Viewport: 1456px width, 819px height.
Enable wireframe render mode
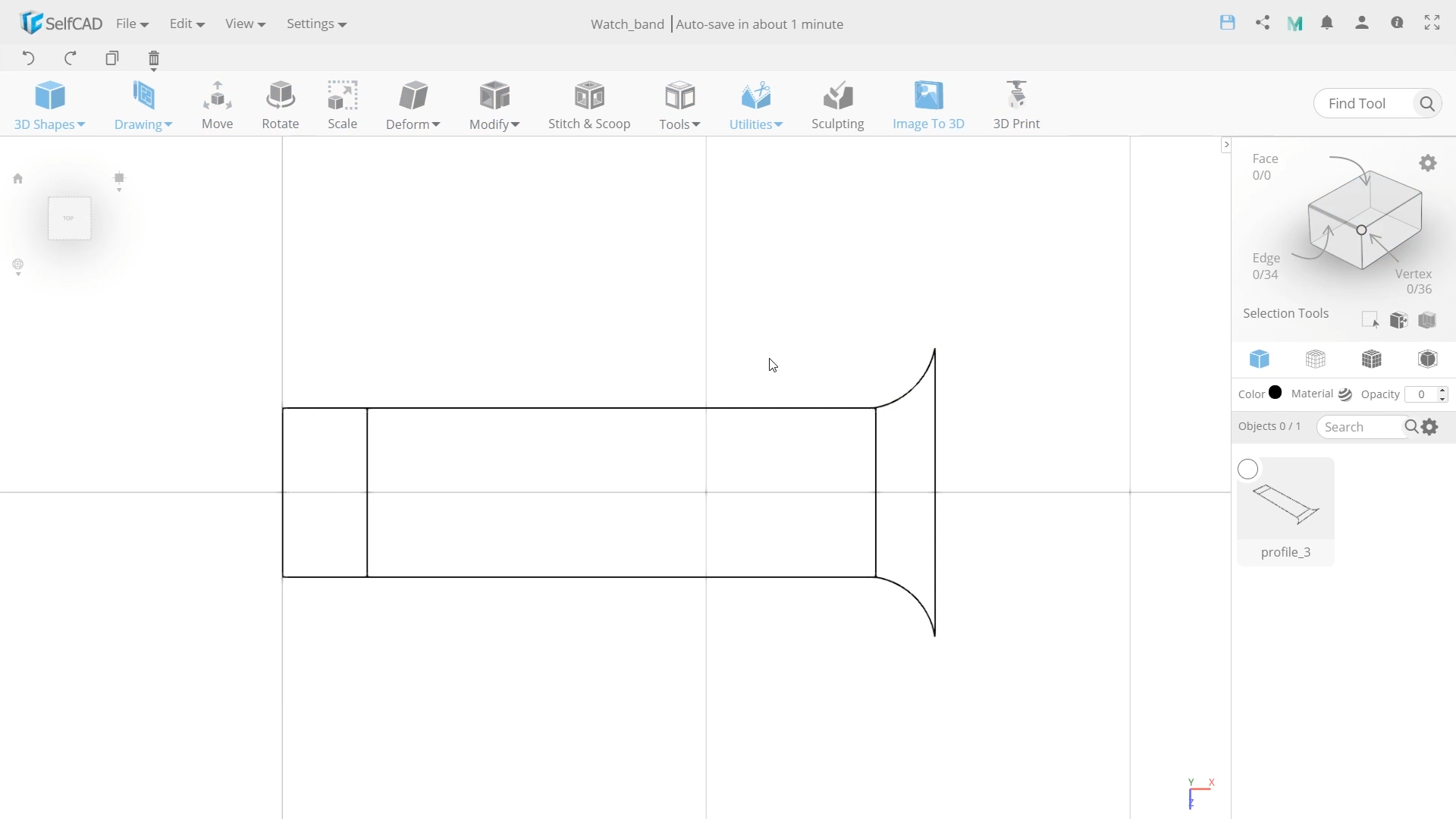coord(1316,359)
